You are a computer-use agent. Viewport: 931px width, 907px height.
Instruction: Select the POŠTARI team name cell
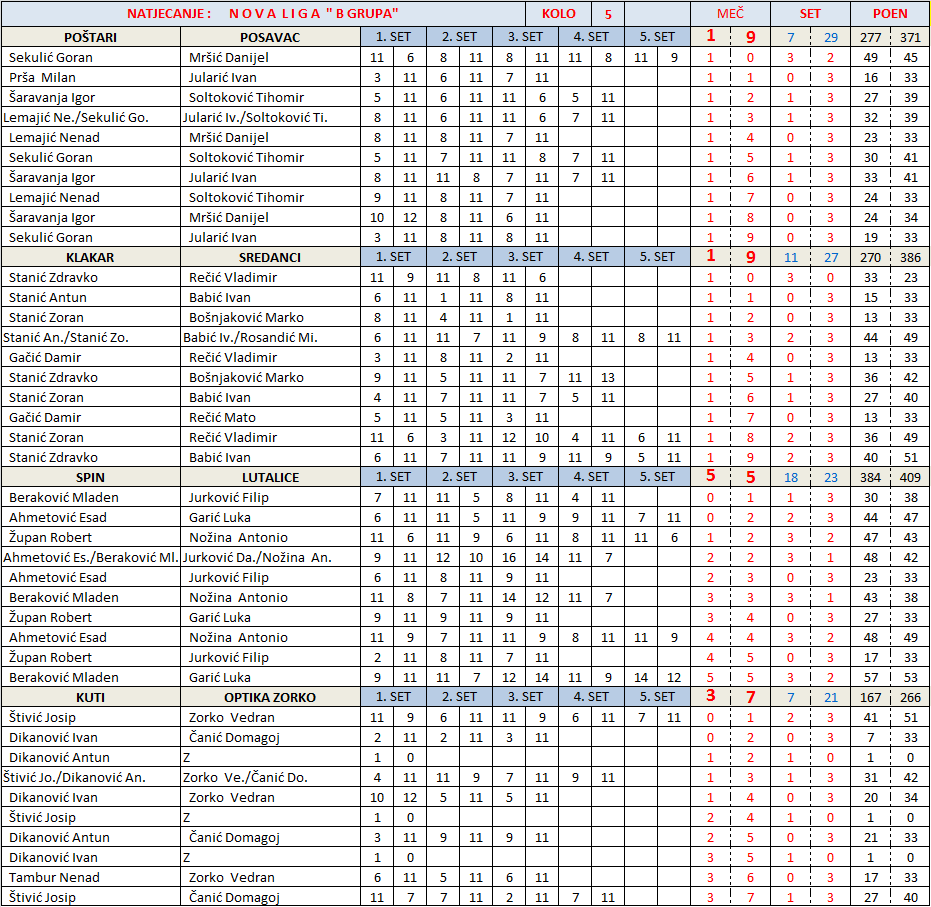click(x=90, y=37)
